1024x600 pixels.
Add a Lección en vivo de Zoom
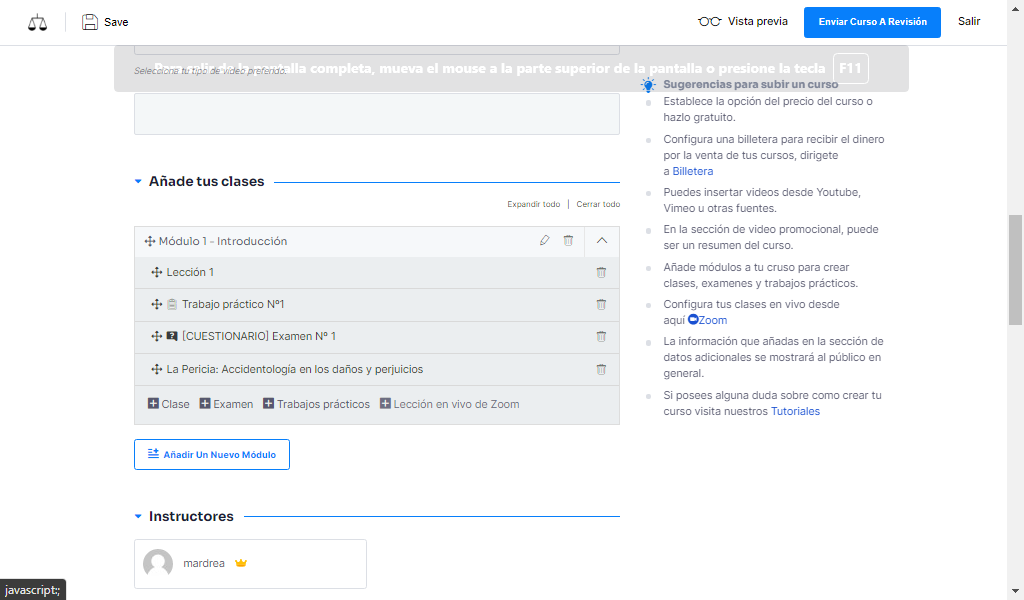coord(449,404)
